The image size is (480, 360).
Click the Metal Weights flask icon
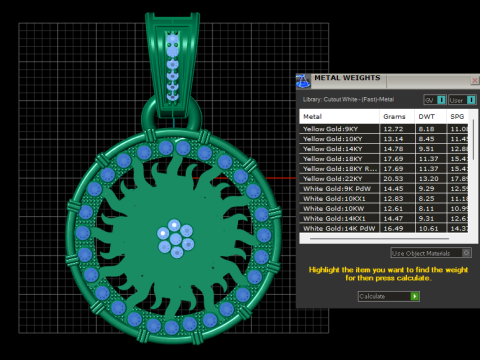point(303,81)
